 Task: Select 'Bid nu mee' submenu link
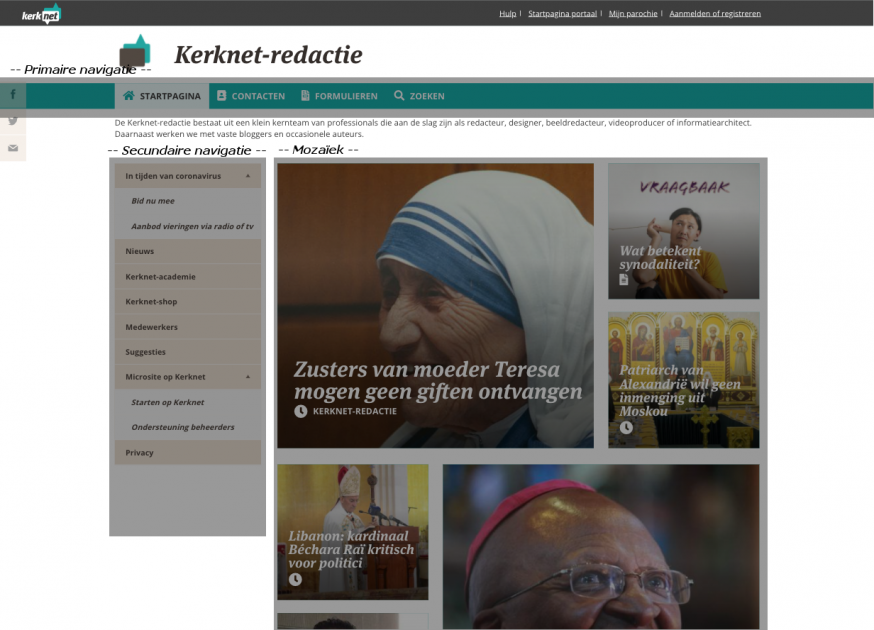click(x=153, y=201)
